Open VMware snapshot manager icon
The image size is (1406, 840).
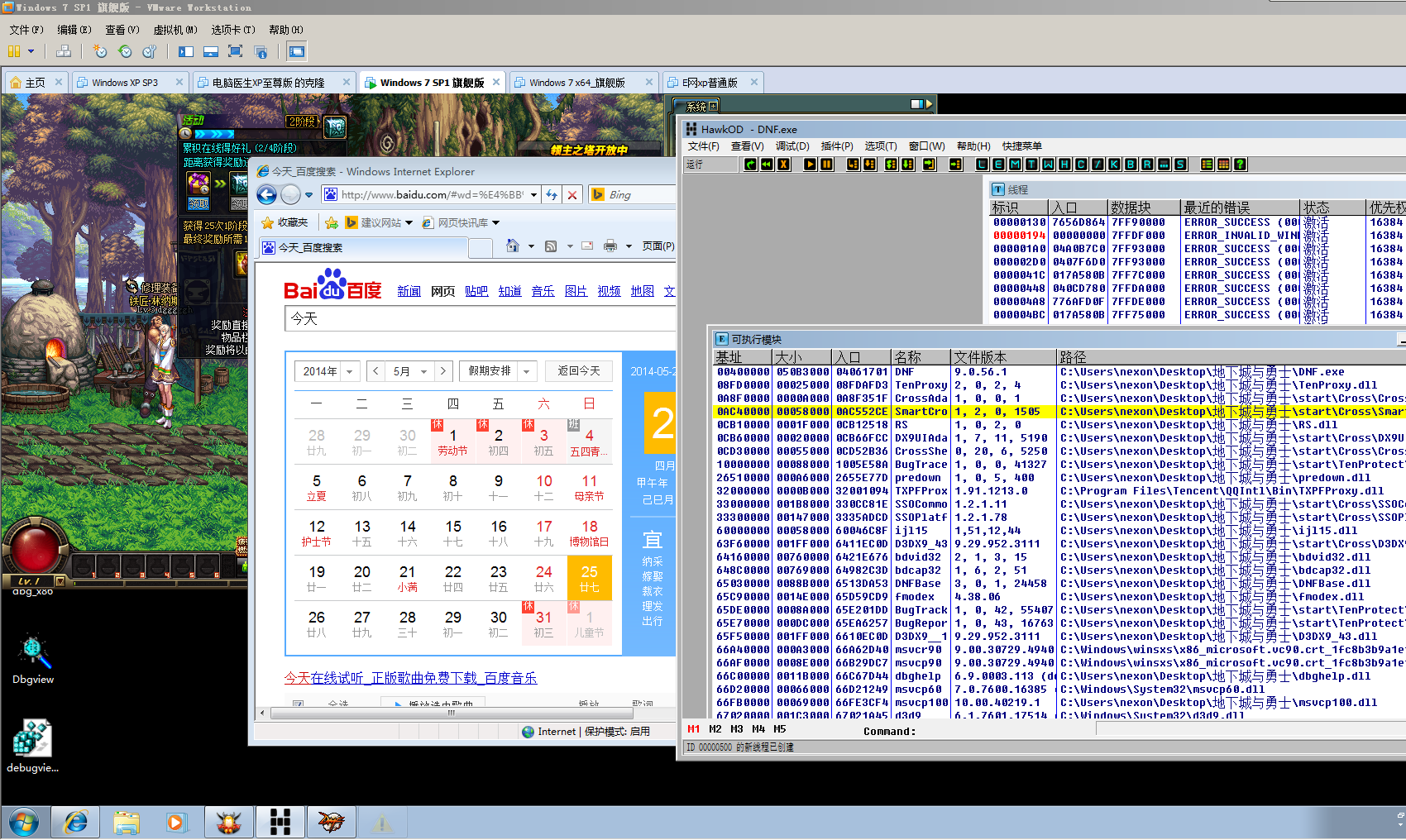coord(150,51)
